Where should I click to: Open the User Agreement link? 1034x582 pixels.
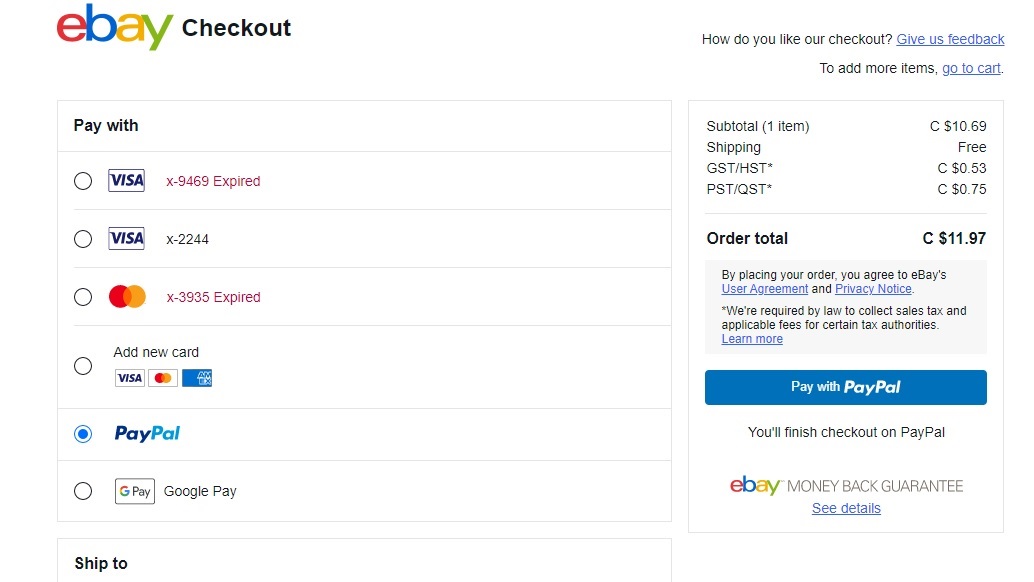click(764, 289)
